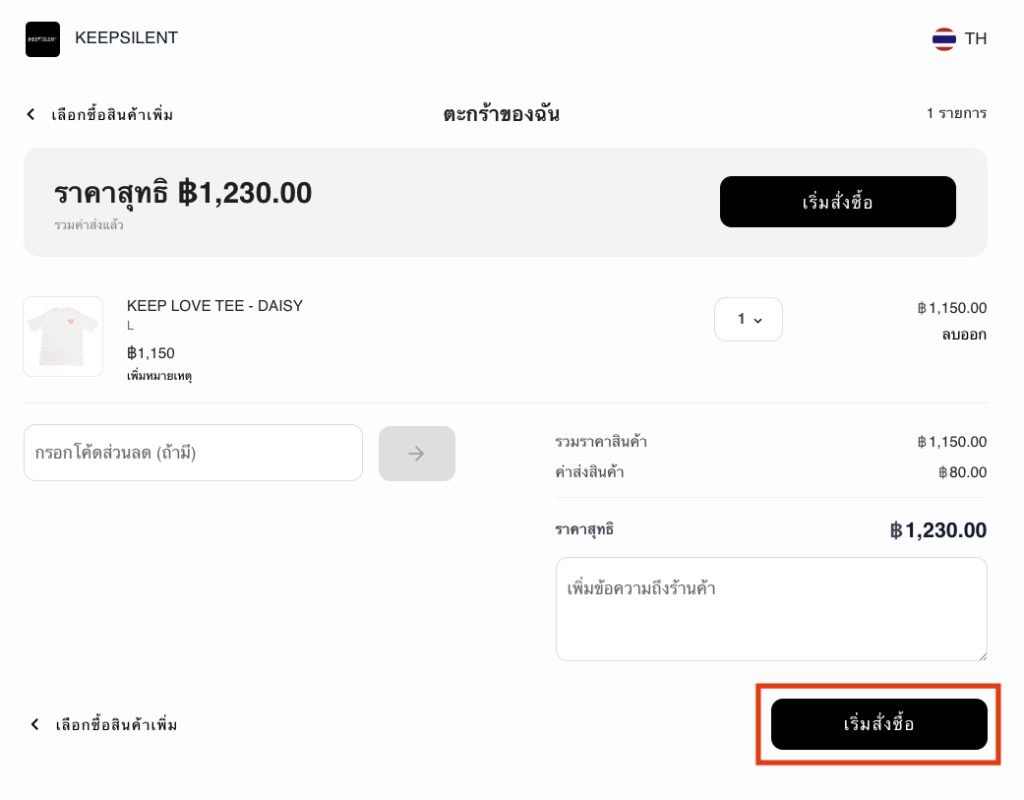Remove item using ลบออก link
Viewport: 1024px width, 800px height.
pos(963,335)
